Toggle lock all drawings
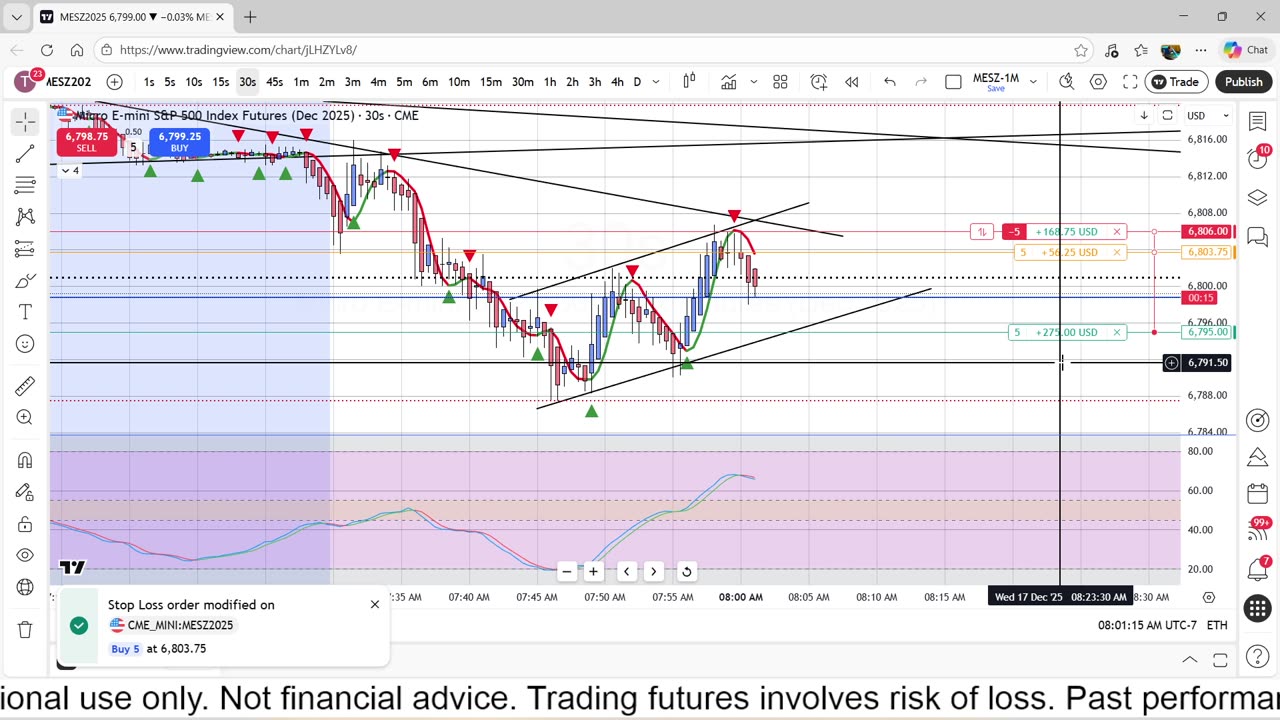 pos(25,524)
